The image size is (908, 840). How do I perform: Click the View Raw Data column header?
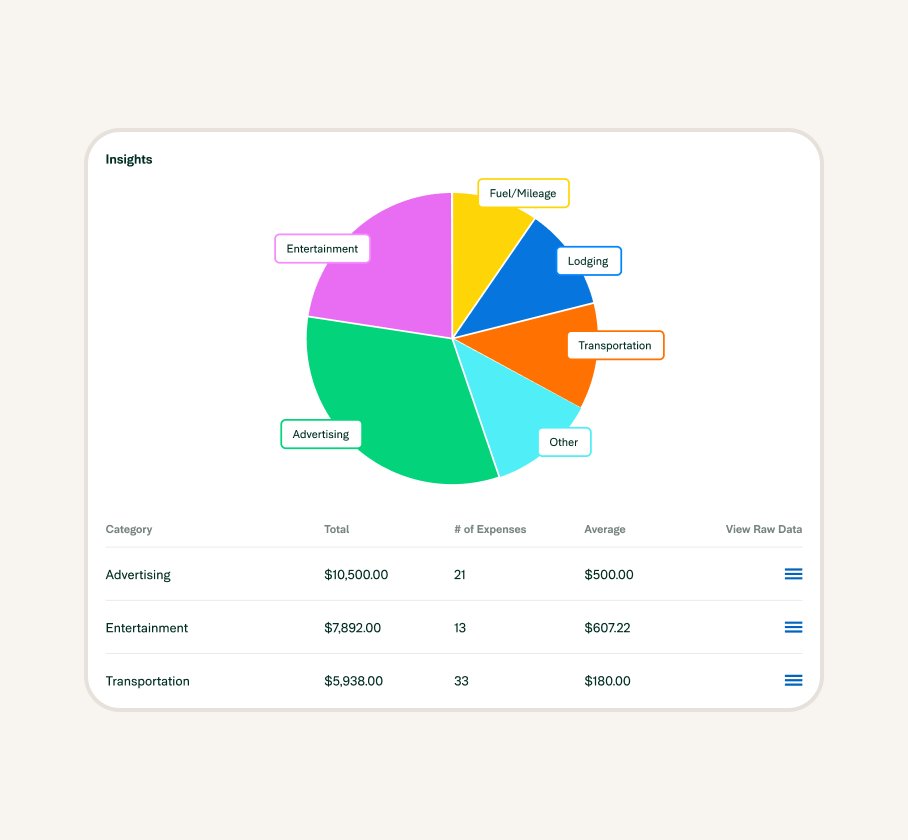(764, 529)
